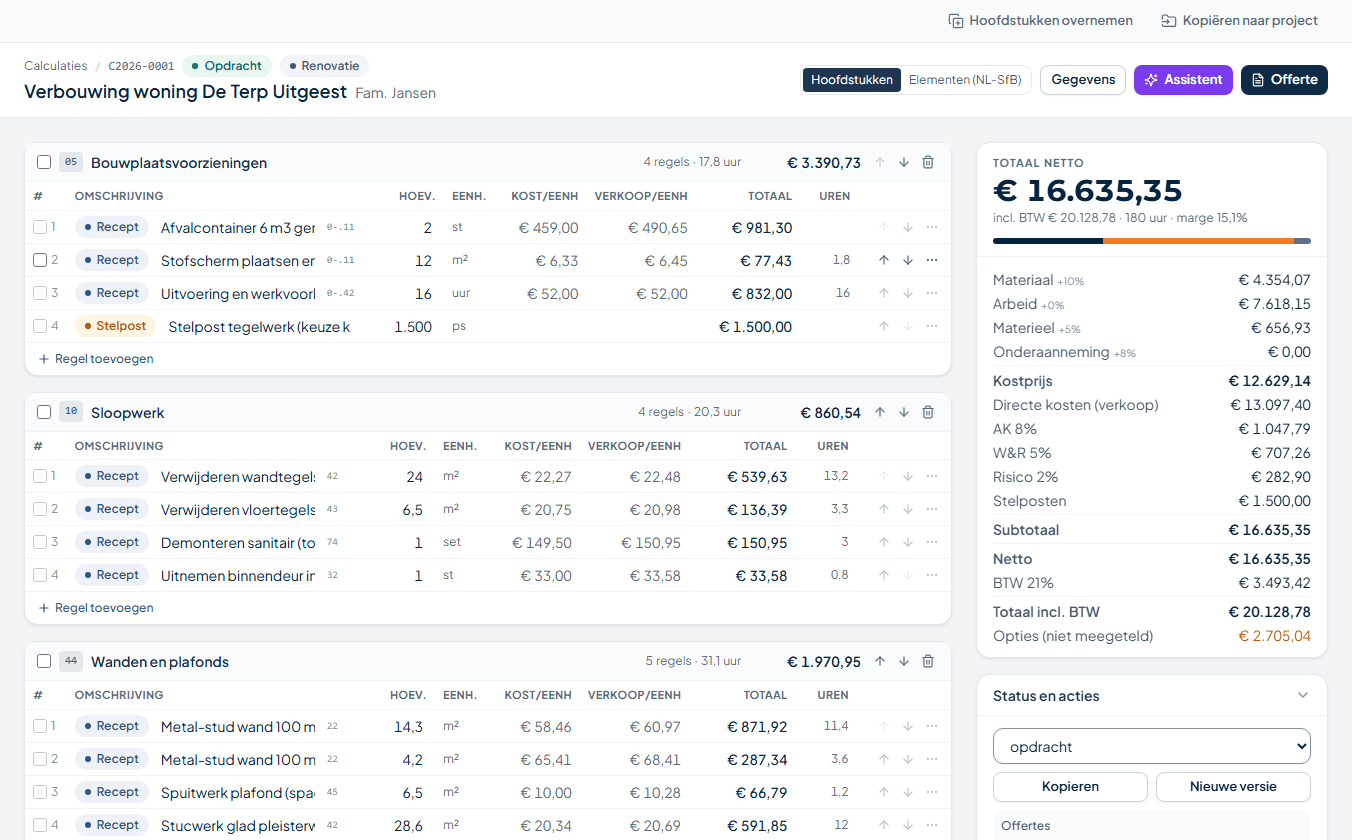Click the orange segment of cost breakdown bar
Image resolution: width=1352 pixels, height=840 pixels.
(1198, 241)
